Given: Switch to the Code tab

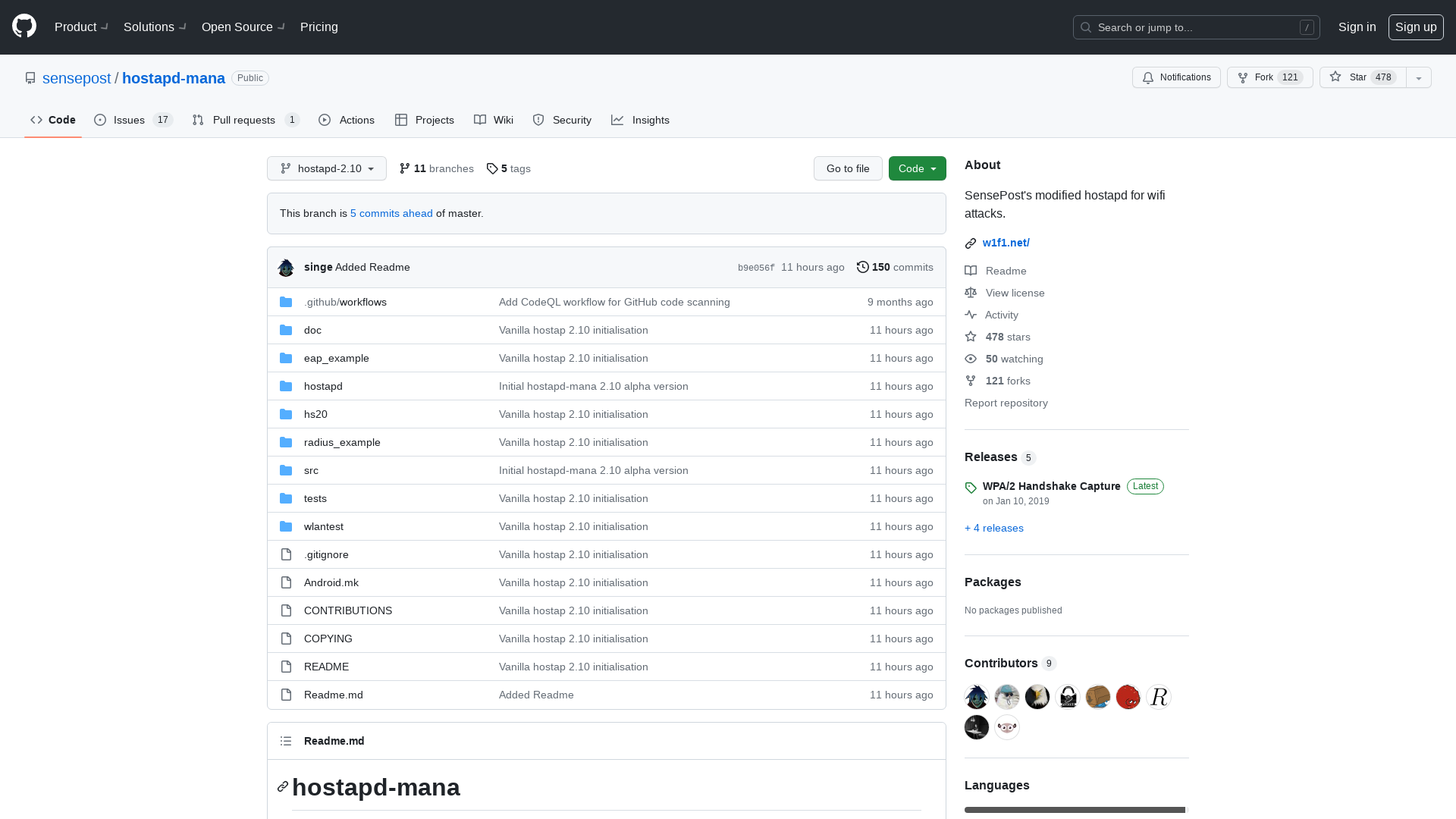Looking at the screenshot, I should 53,120.
